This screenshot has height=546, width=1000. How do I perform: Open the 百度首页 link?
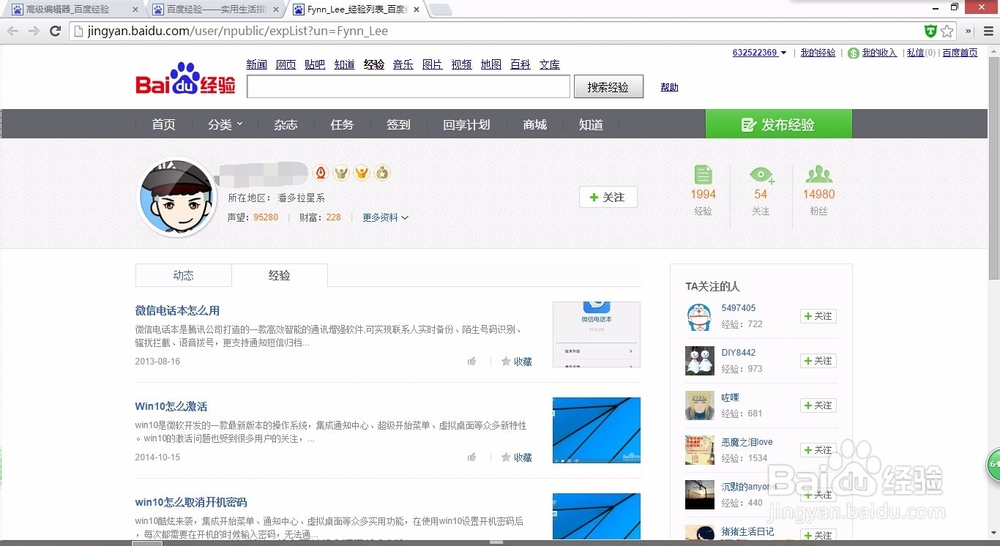point(960,52)
